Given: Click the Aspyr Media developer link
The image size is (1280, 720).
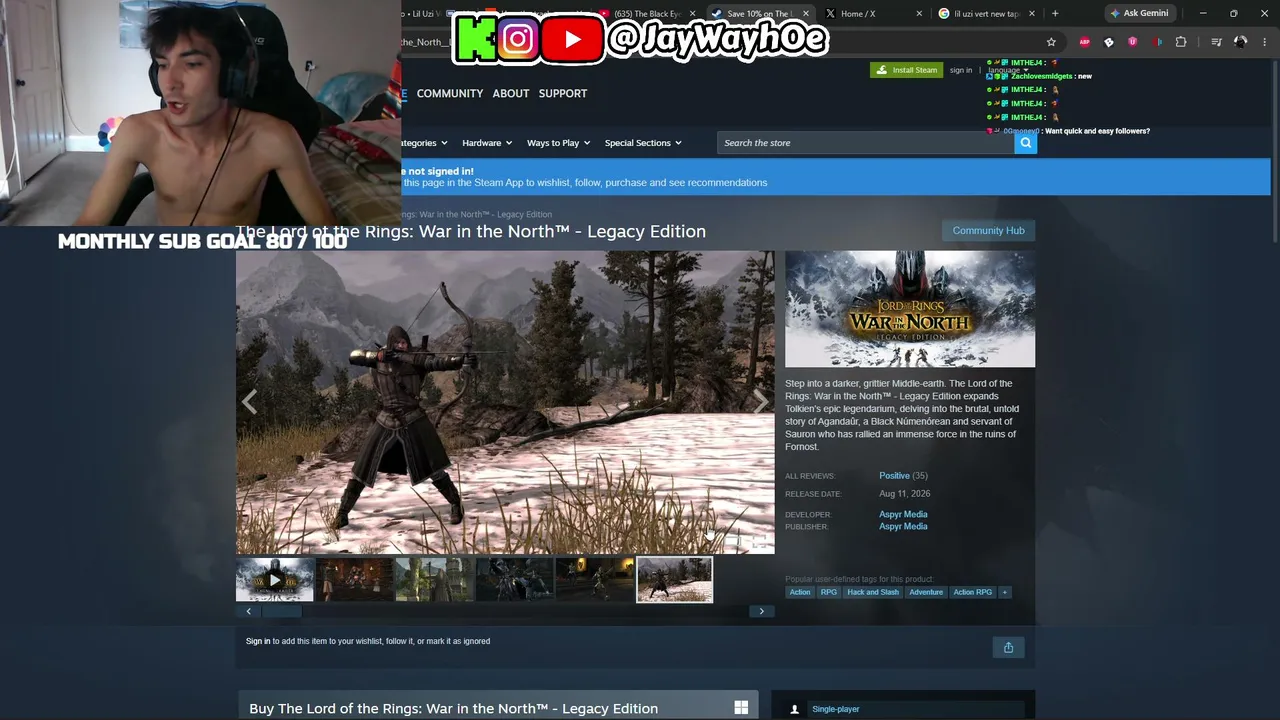Looking at the screenshot, I should pyautogui.click(x=903, y=514).
